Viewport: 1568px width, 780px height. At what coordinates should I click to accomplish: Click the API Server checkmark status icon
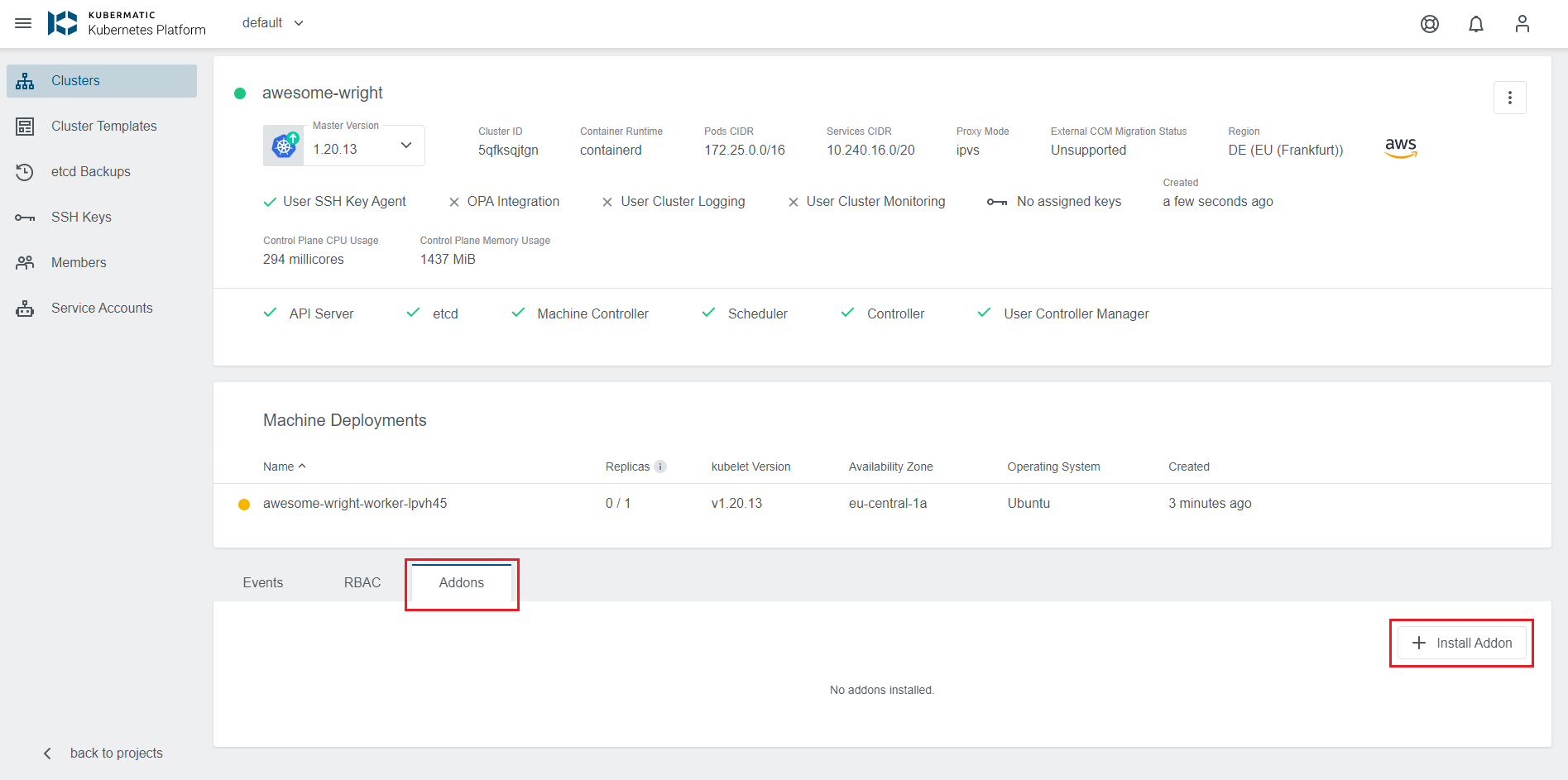click(x=270, y=313)
